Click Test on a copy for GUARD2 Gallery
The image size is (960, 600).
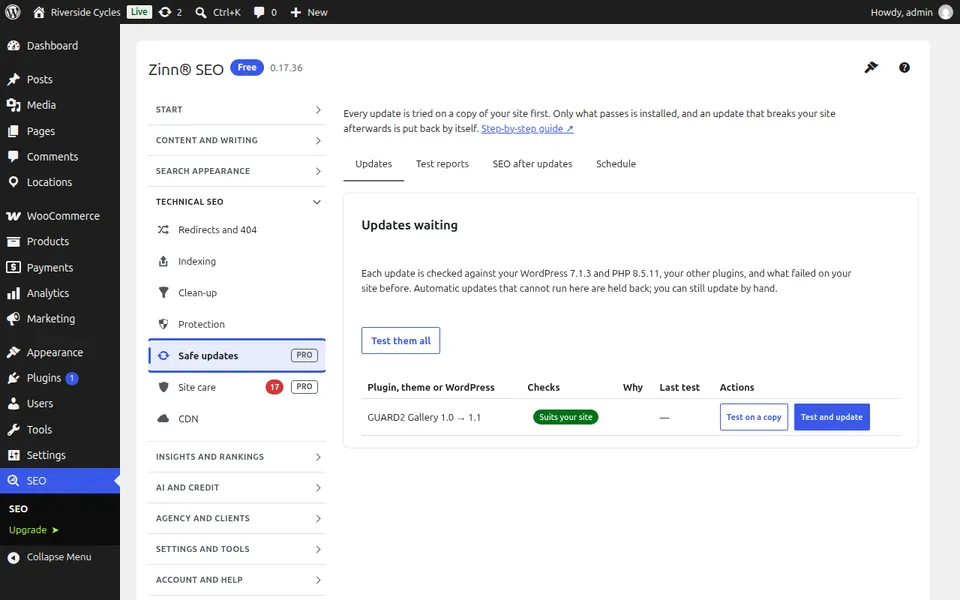pos(754,417)
